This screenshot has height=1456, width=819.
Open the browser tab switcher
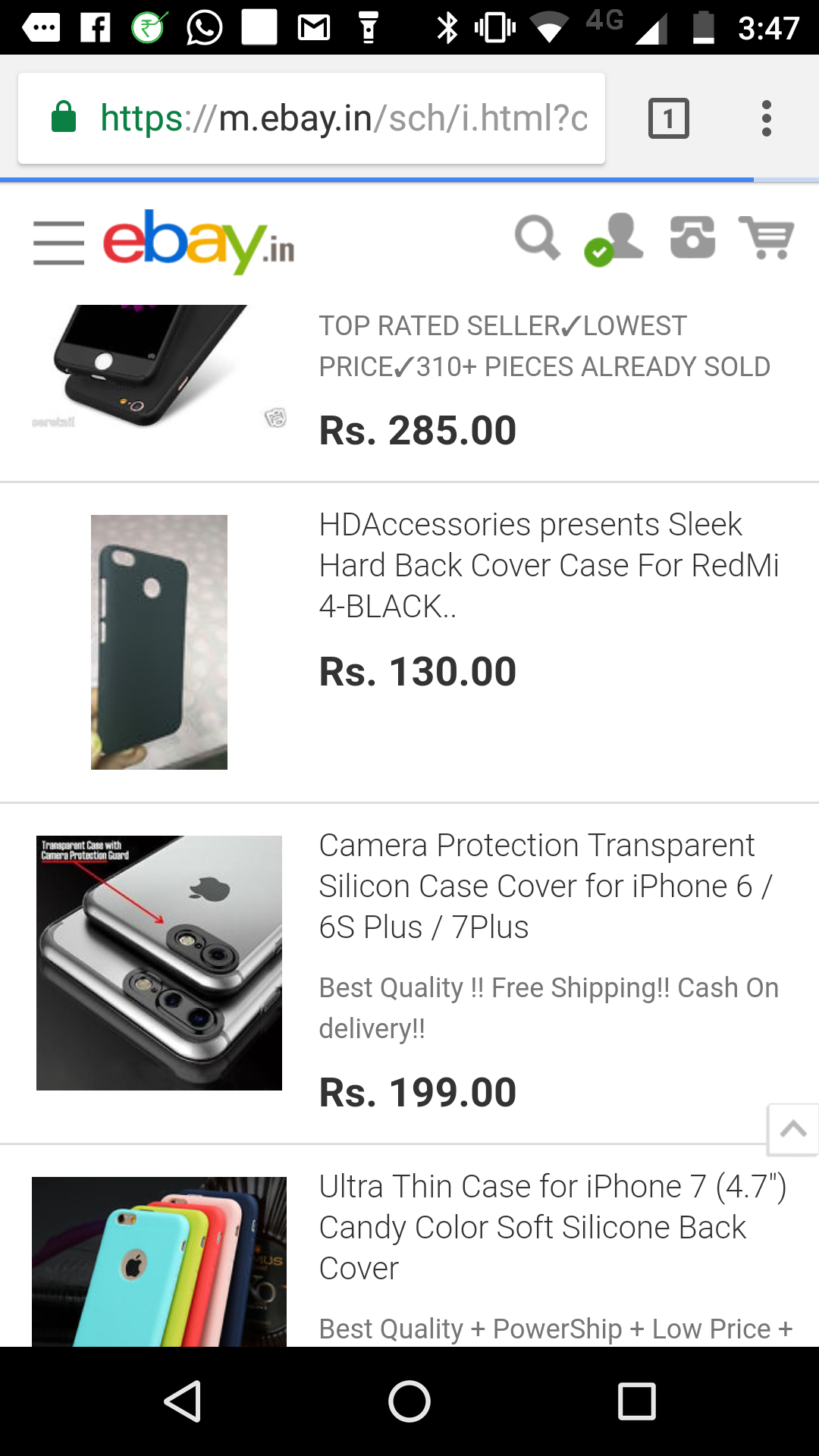click(x=668, y=118)
